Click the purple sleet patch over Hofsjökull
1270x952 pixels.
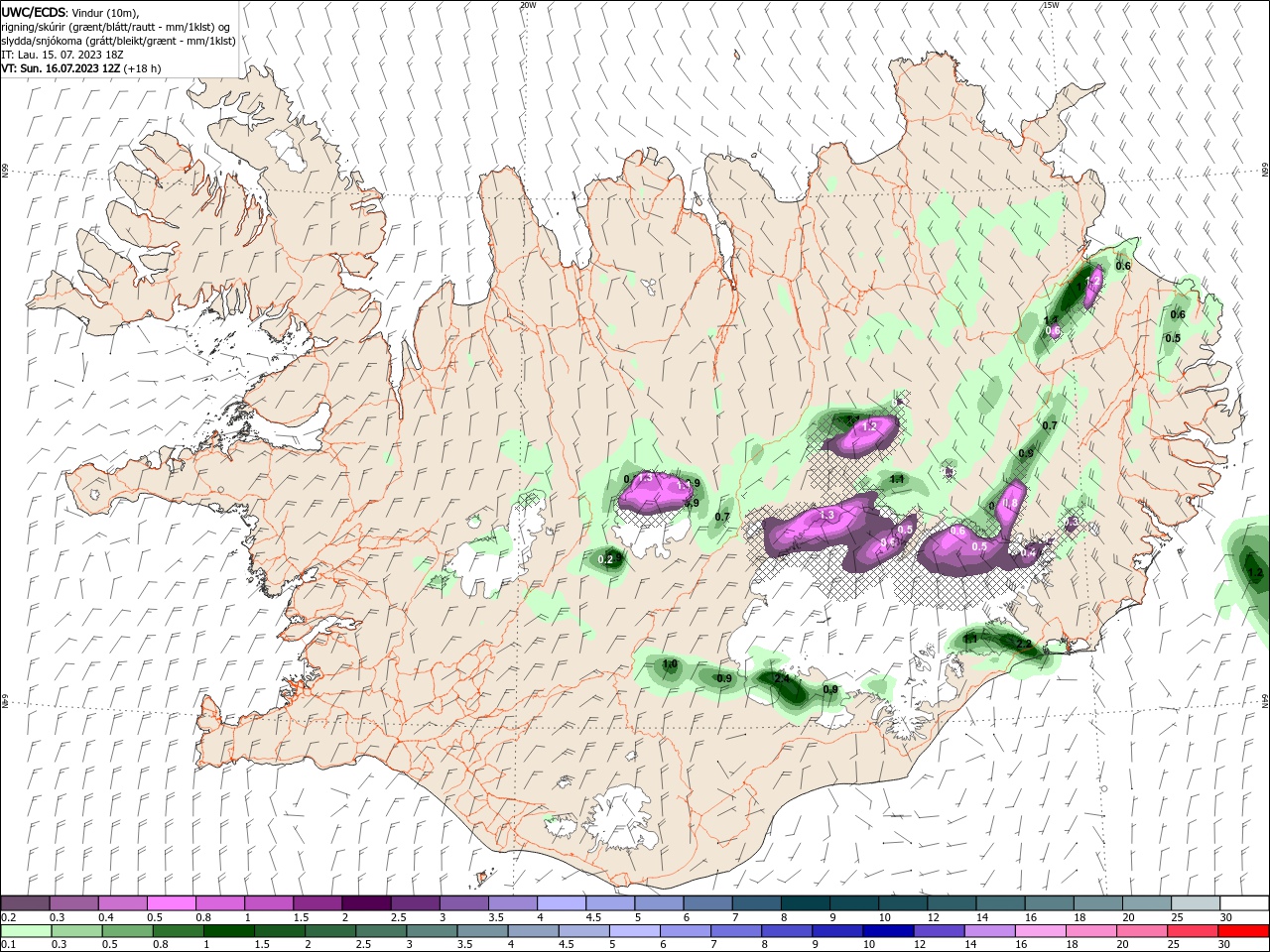pos(655,491)
